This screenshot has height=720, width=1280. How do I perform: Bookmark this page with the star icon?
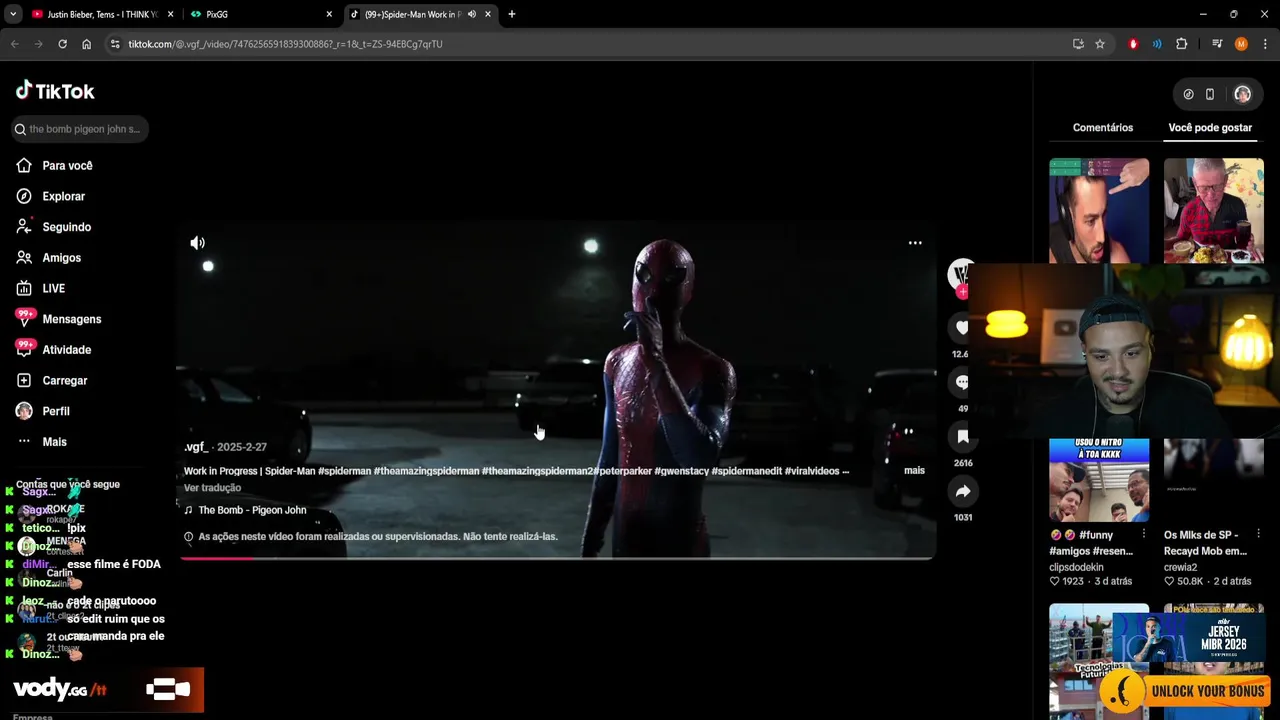pyautogui.click(x=1100, y=44)
